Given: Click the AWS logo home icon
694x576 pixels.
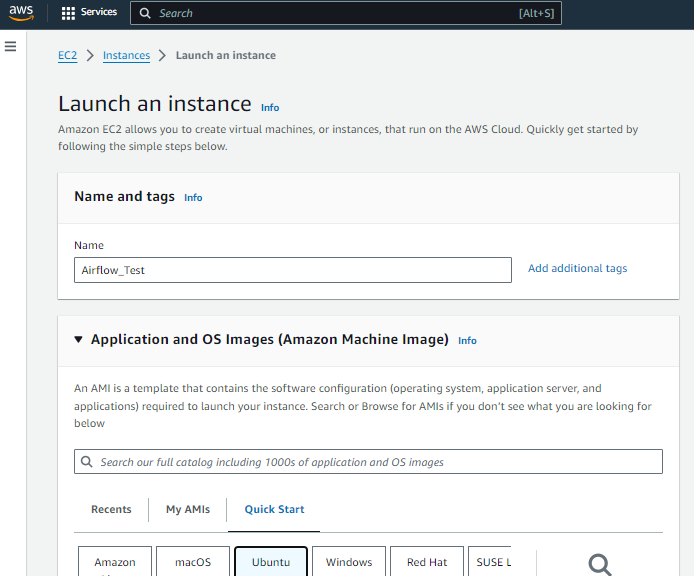Looking at the screenshot, I should point(21,12).
